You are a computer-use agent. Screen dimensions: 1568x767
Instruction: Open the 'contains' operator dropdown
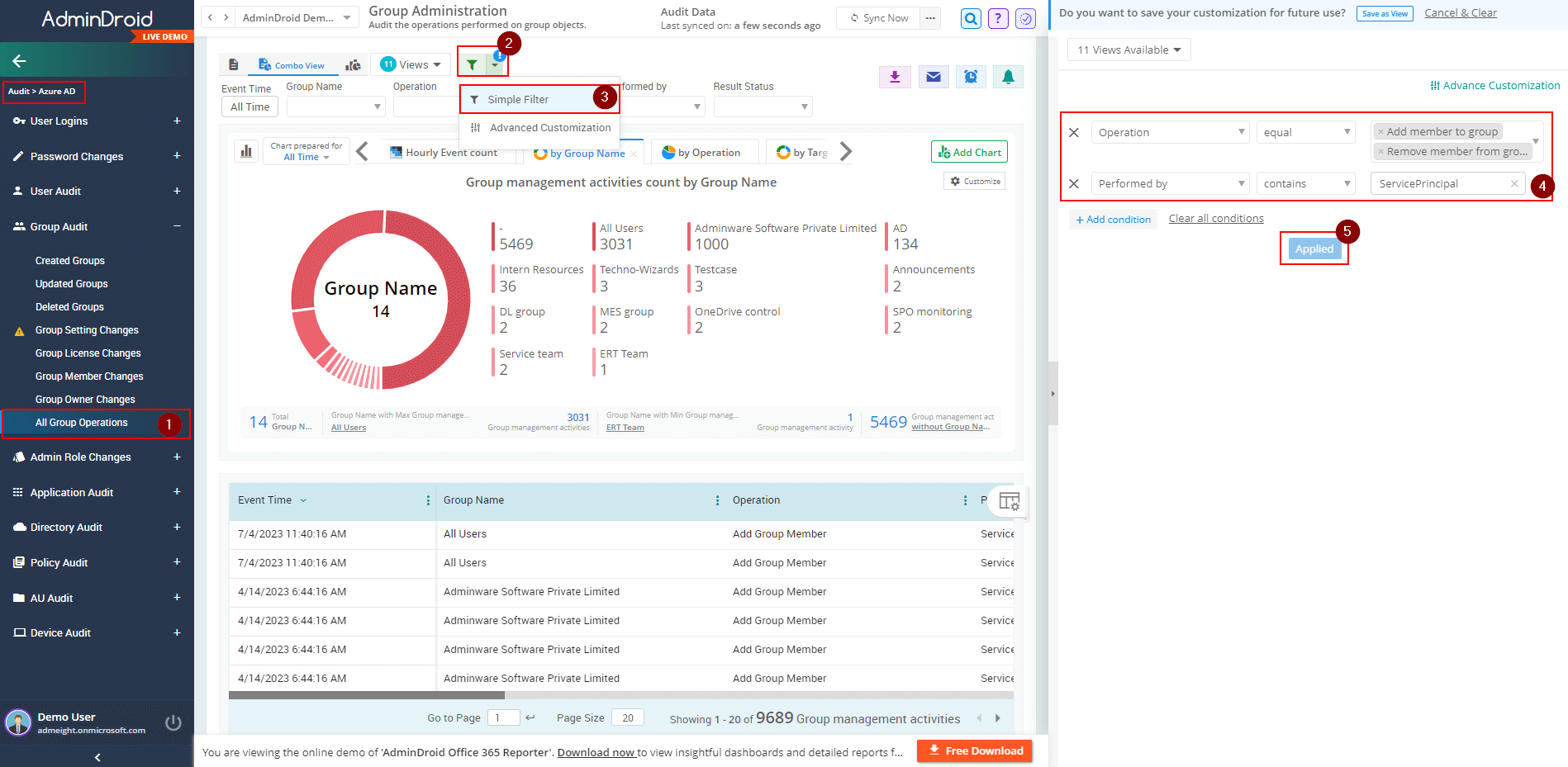pos(1306,183)
